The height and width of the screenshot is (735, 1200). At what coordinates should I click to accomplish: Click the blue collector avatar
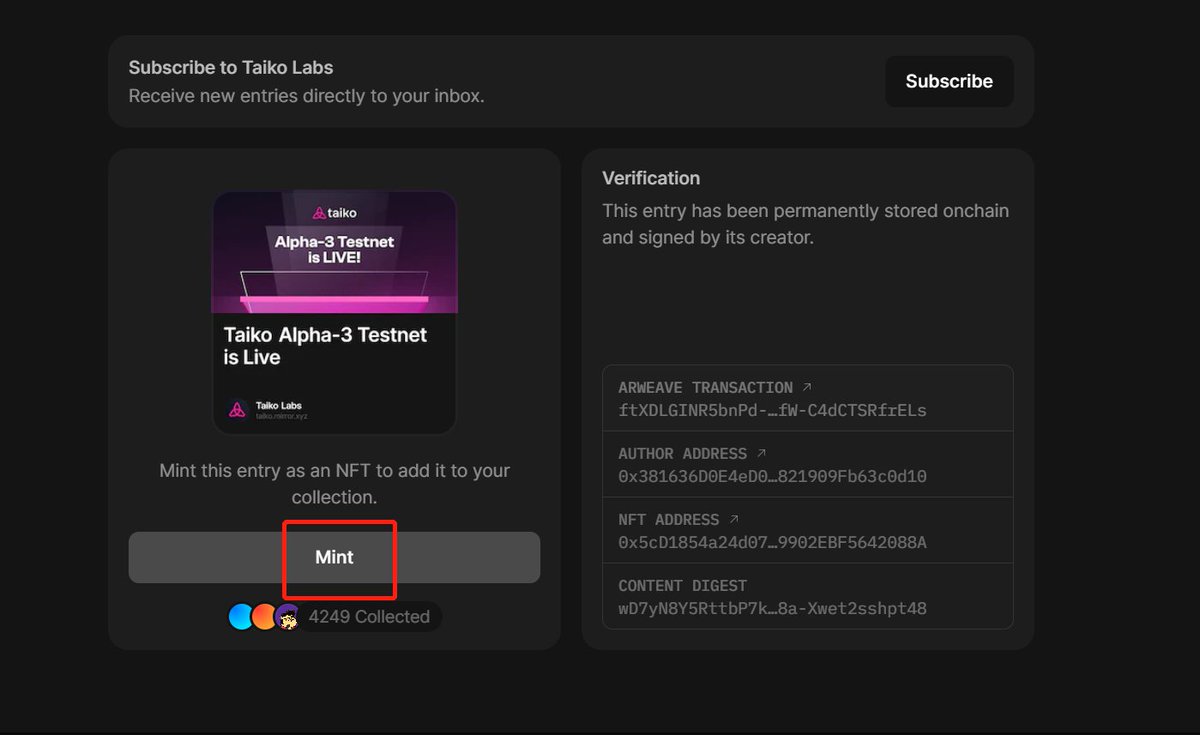tap(241, 617)
